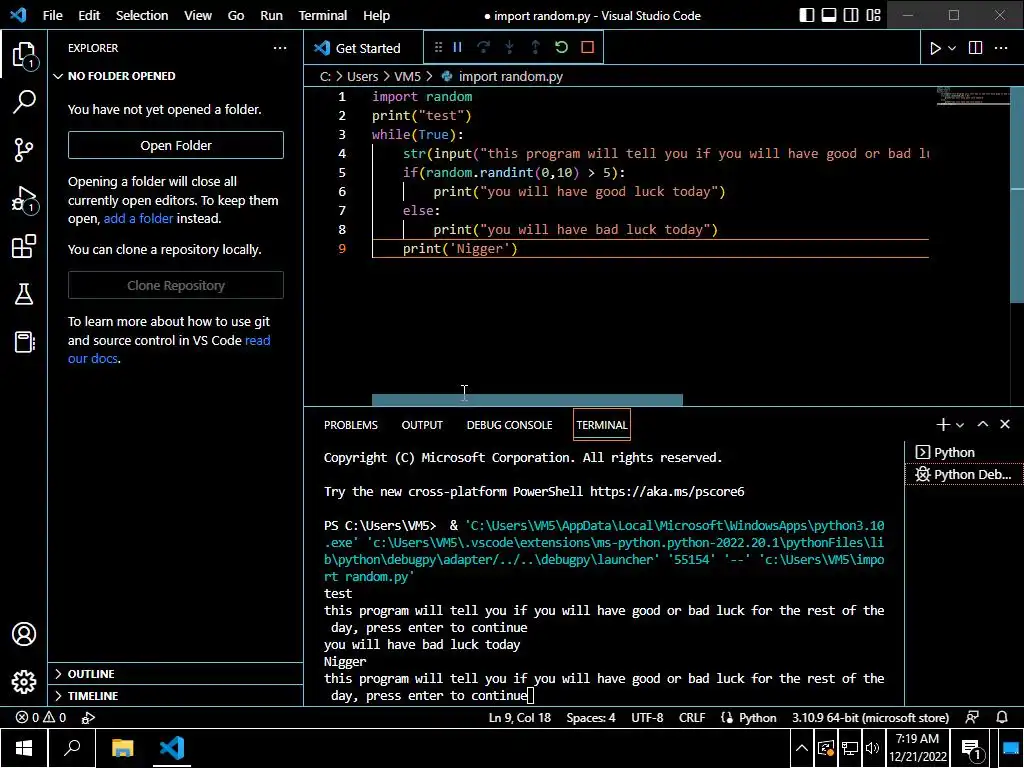The width and height of the screenshot is (1024, 768).
Task: Open the Terminal menu
Action: [x=323, y=15]
